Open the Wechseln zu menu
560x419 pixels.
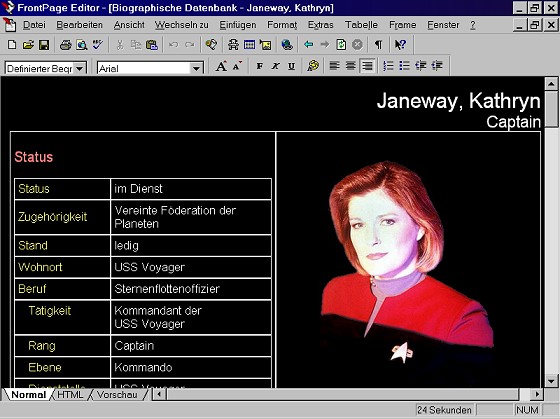tap(181, 25)
